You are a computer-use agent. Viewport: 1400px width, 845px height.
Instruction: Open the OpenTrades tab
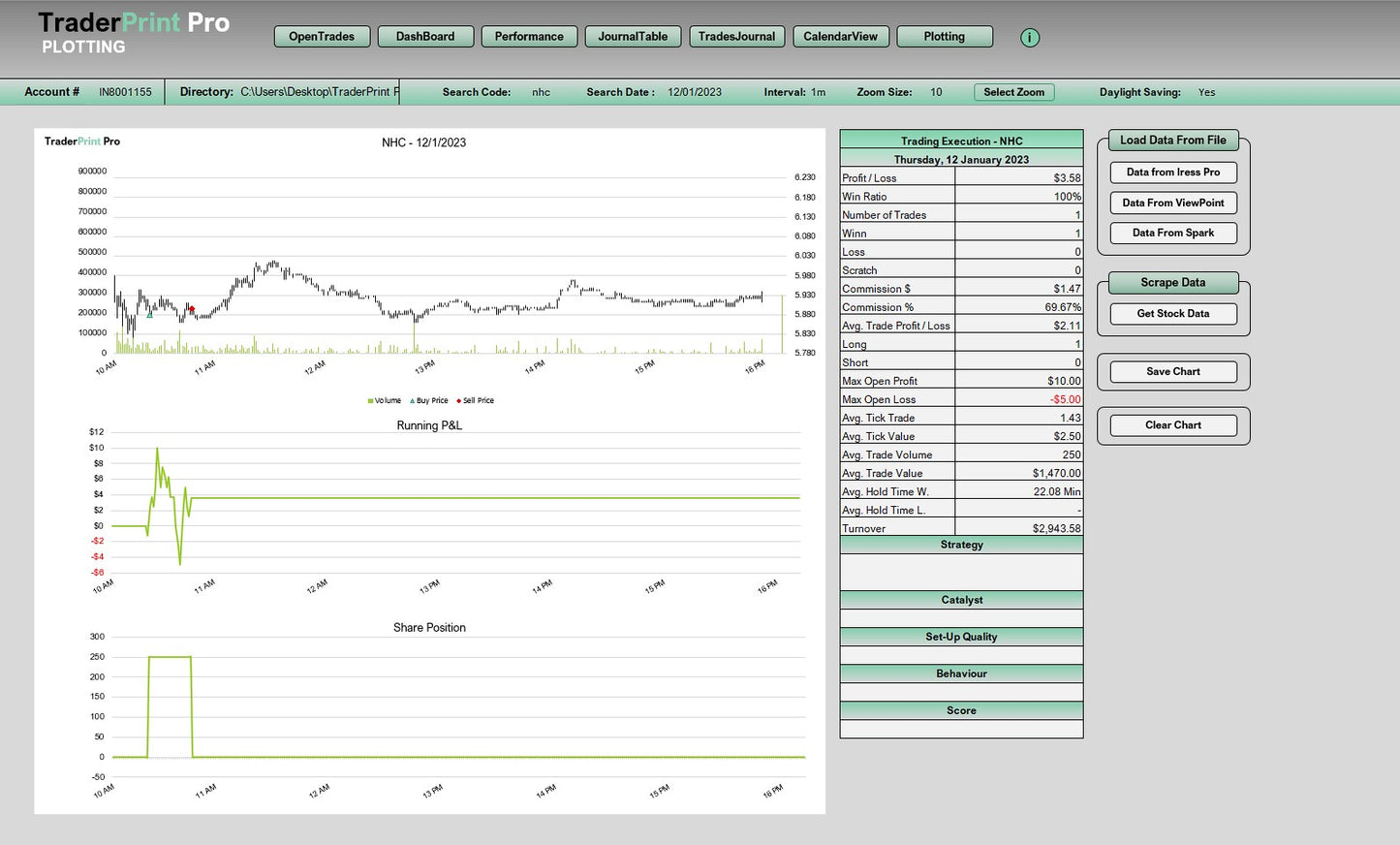(x=322, y=37)
